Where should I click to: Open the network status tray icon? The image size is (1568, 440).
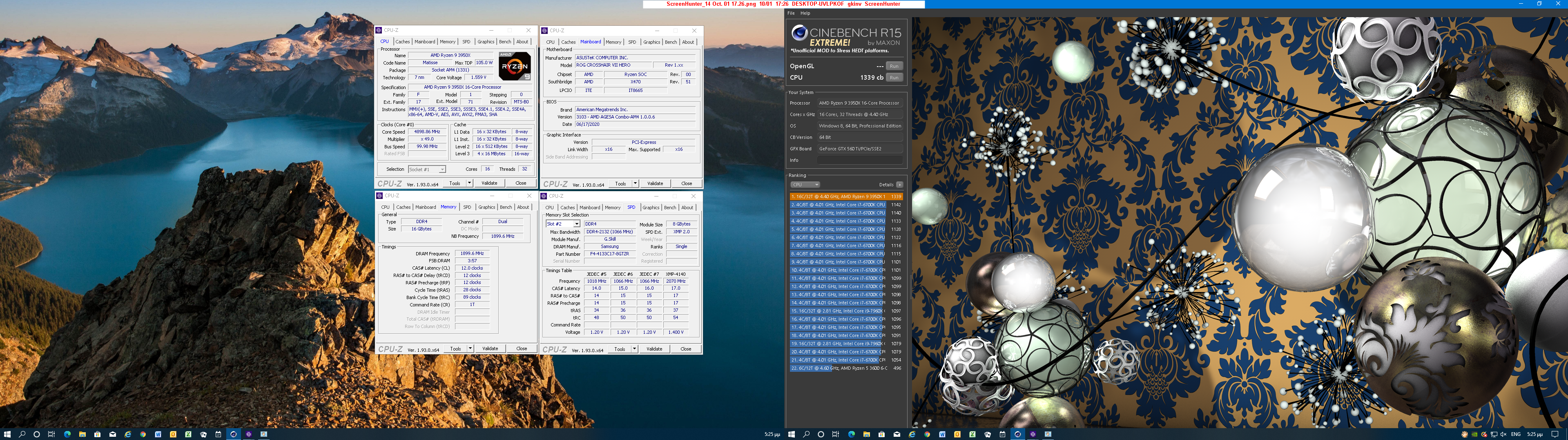pos(1494,435)
